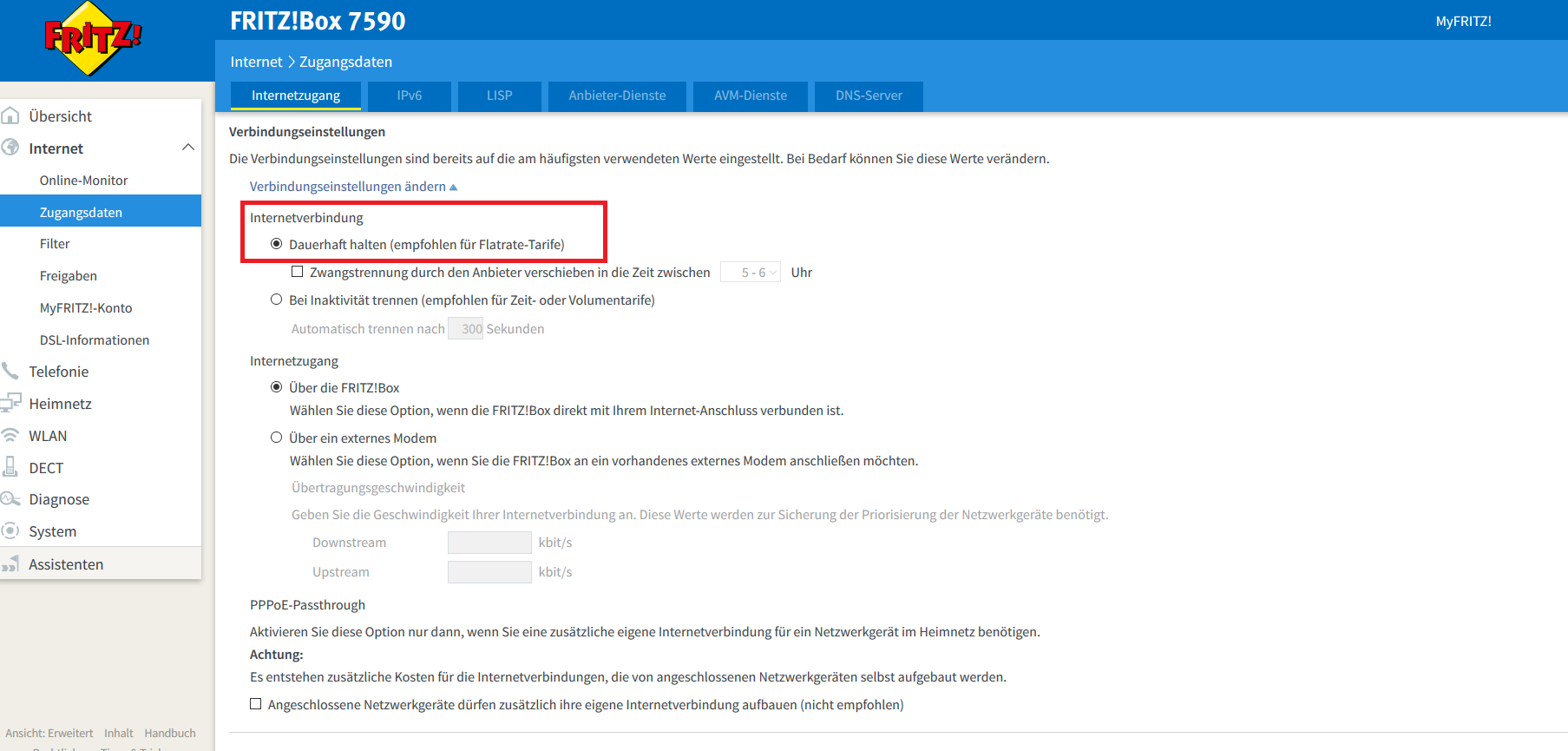Screen dimensions: 1568x751
Task: Collapse the Internet menu chevron
Action: click(187, 148)
